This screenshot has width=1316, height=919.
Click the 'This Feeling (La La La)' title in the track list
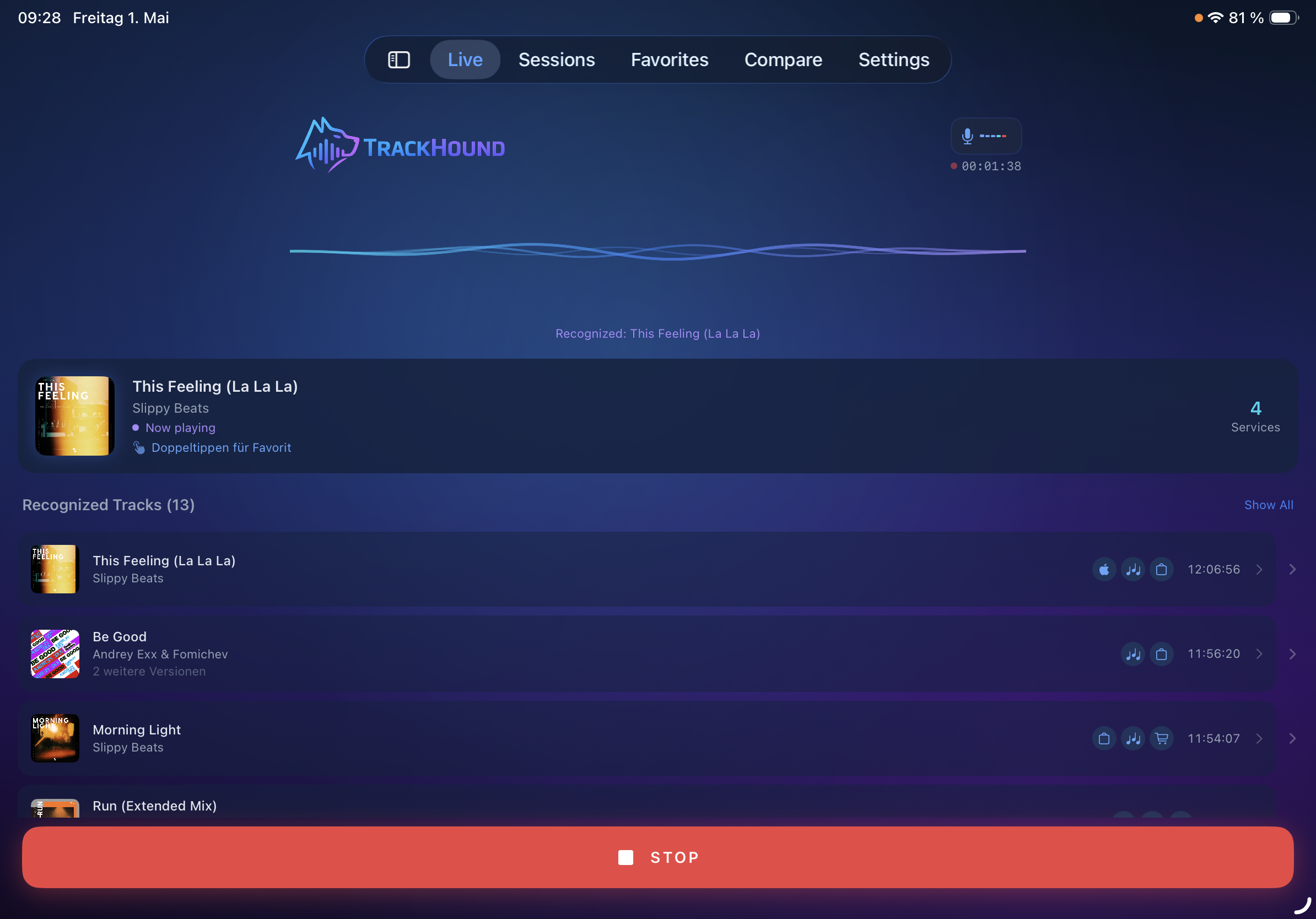click(x=164, y=560)
